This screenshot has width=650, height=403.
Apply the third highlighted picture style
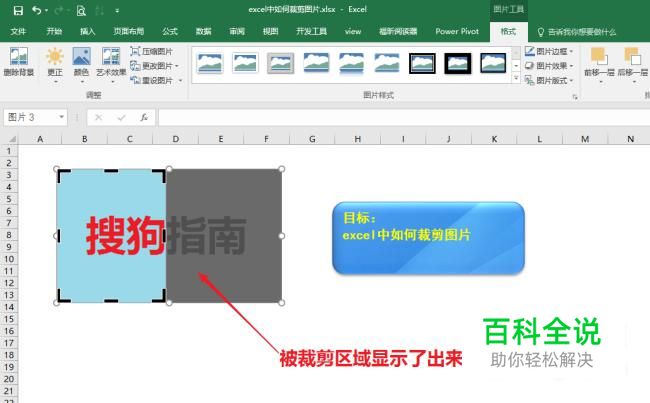(281, 63)
